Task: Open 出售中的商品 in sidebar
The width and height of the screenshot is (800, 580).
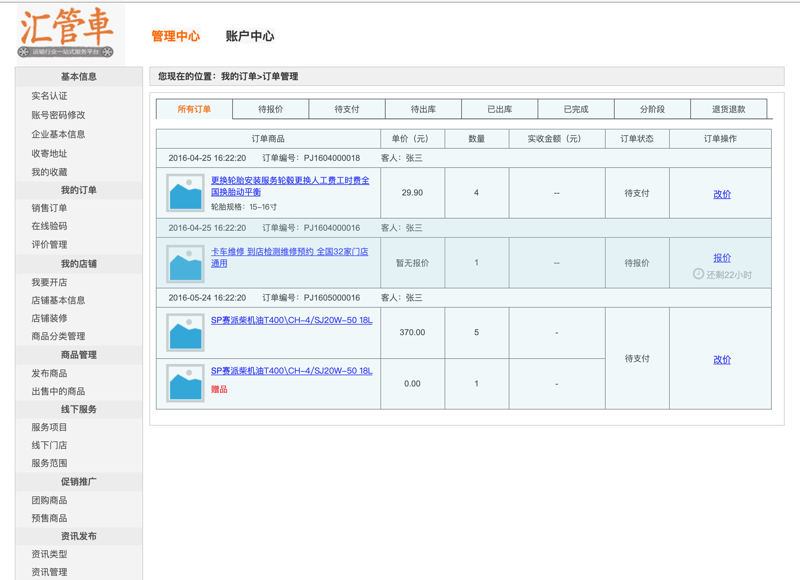Action: (58, 391)
